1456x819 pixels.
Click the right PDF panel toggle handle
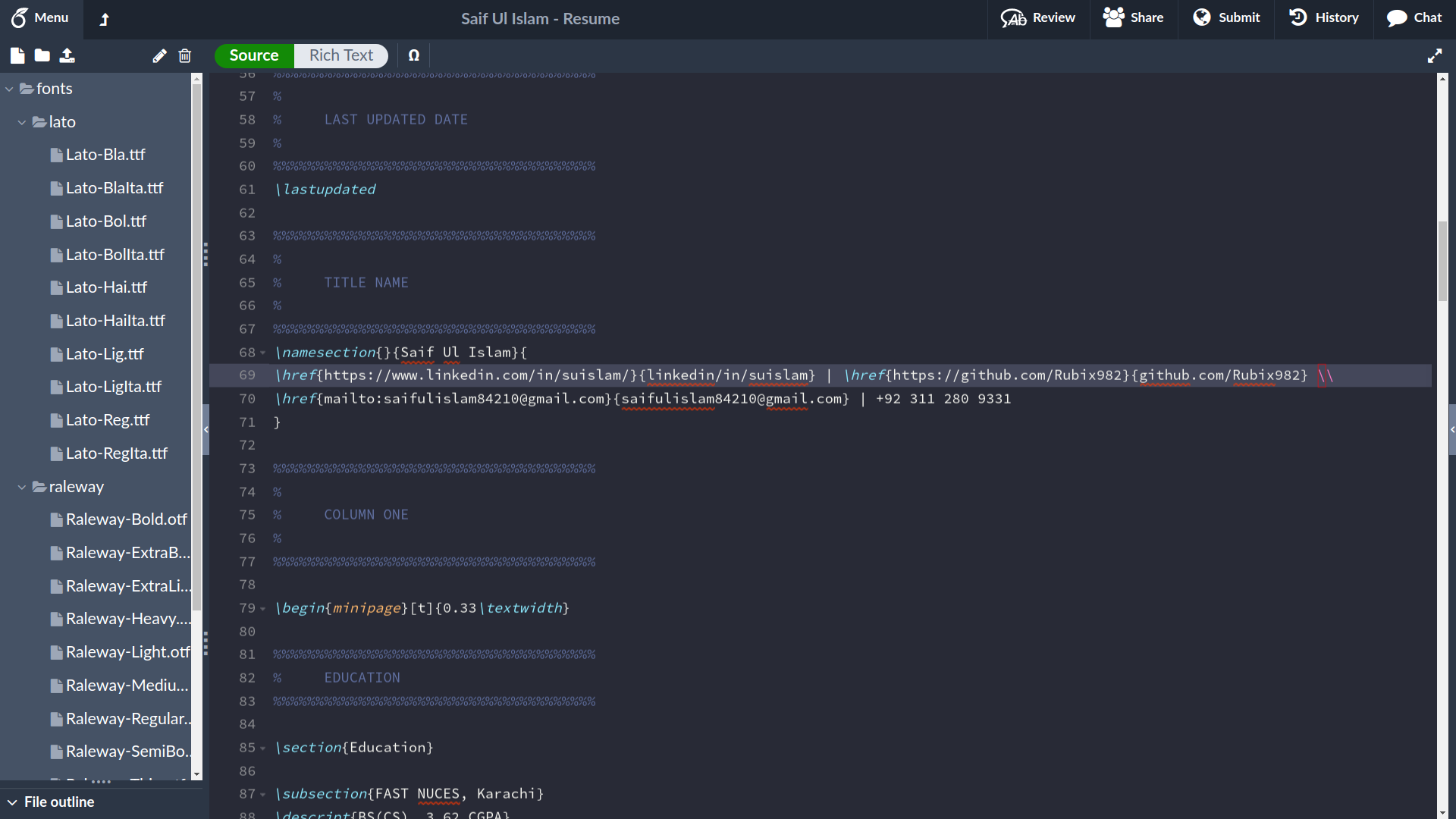point(1452,429)
